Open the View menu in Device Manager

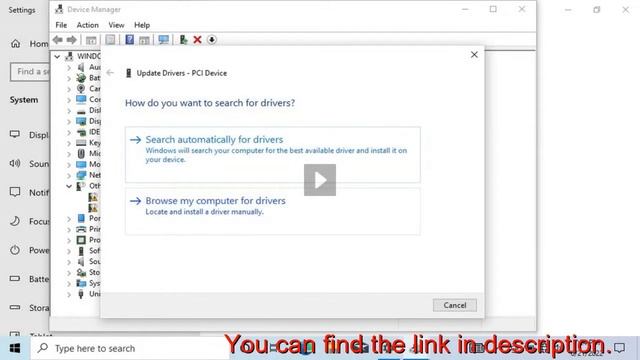coord(116,25)
